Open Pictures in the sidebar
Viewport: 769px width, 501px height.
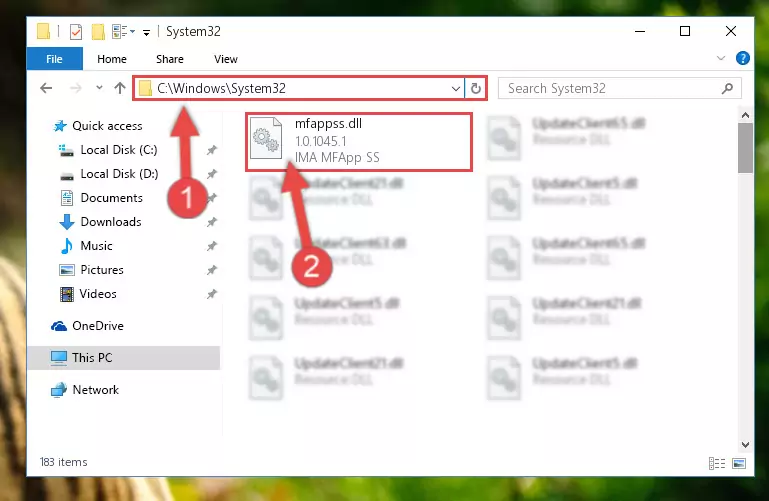(102, 270)
